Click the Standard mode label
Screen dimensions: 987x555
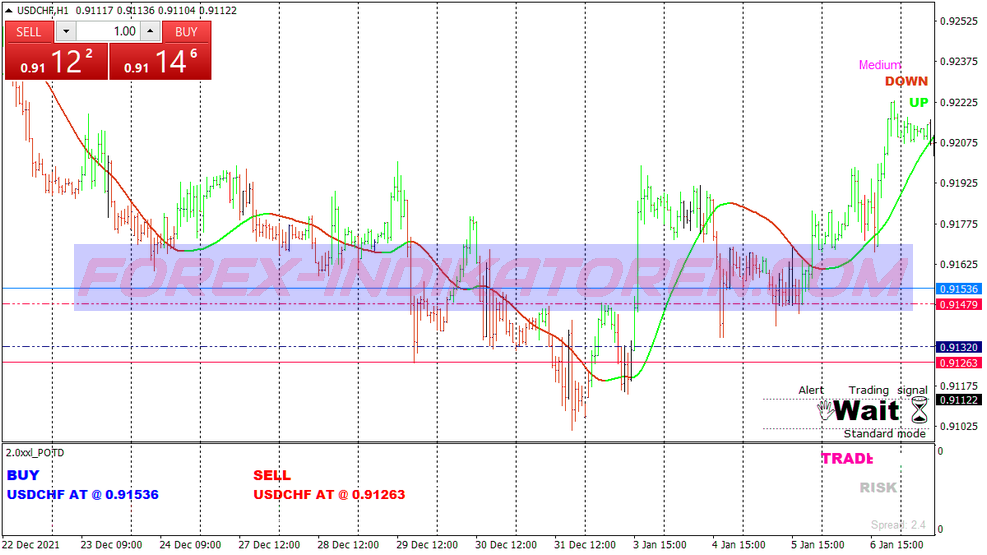pyautogui.click(x=884, y=434)
